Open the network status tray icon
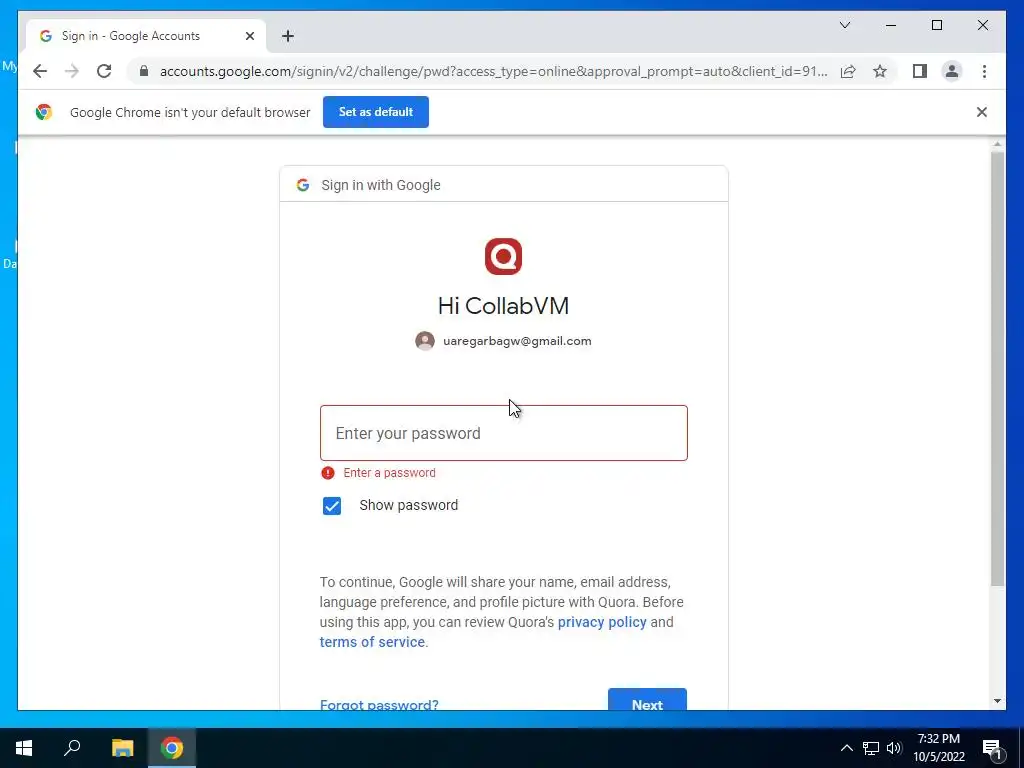 [871, 748]
